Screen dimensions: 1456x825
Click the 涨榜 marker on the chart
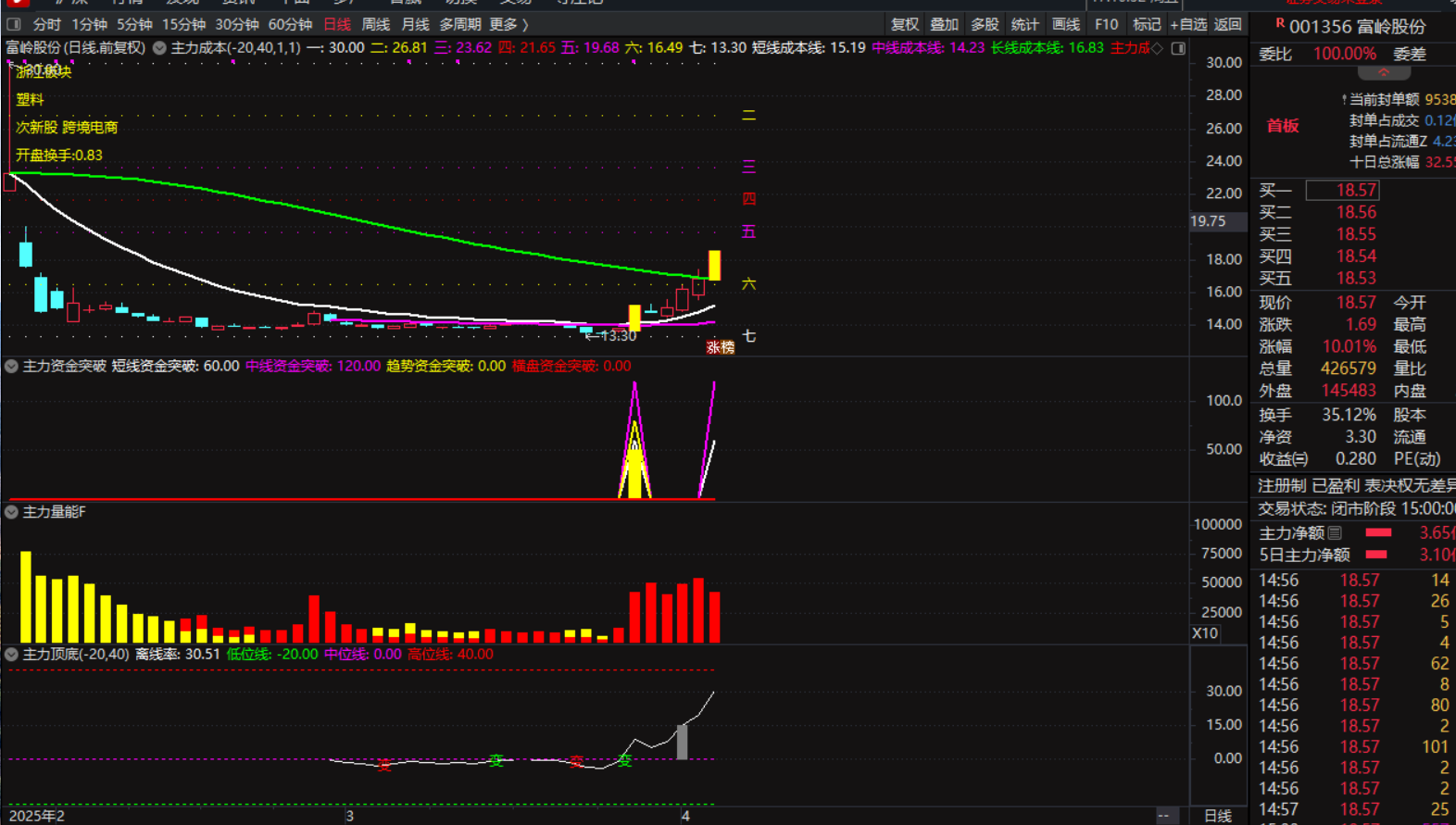[720, 347]
